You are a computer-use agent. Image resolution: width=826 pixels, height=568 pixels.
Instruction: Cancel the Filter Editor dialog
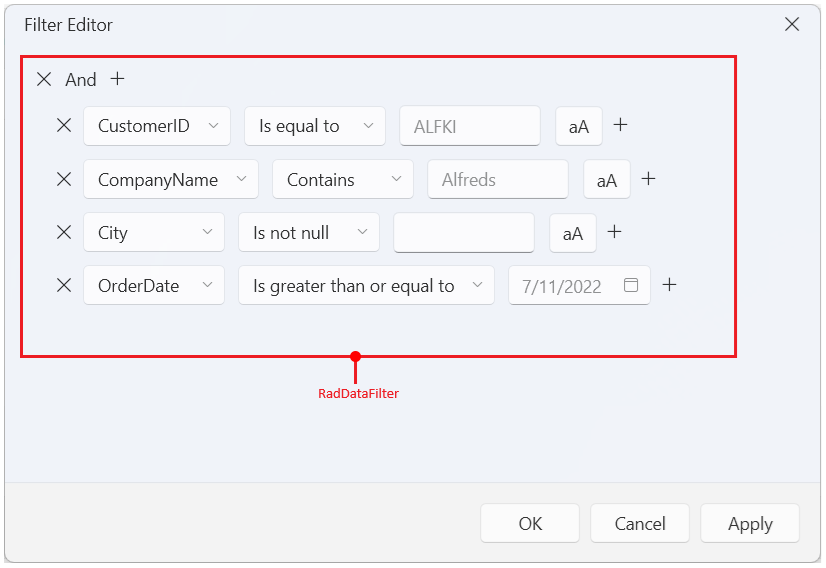tap(640, 523)
